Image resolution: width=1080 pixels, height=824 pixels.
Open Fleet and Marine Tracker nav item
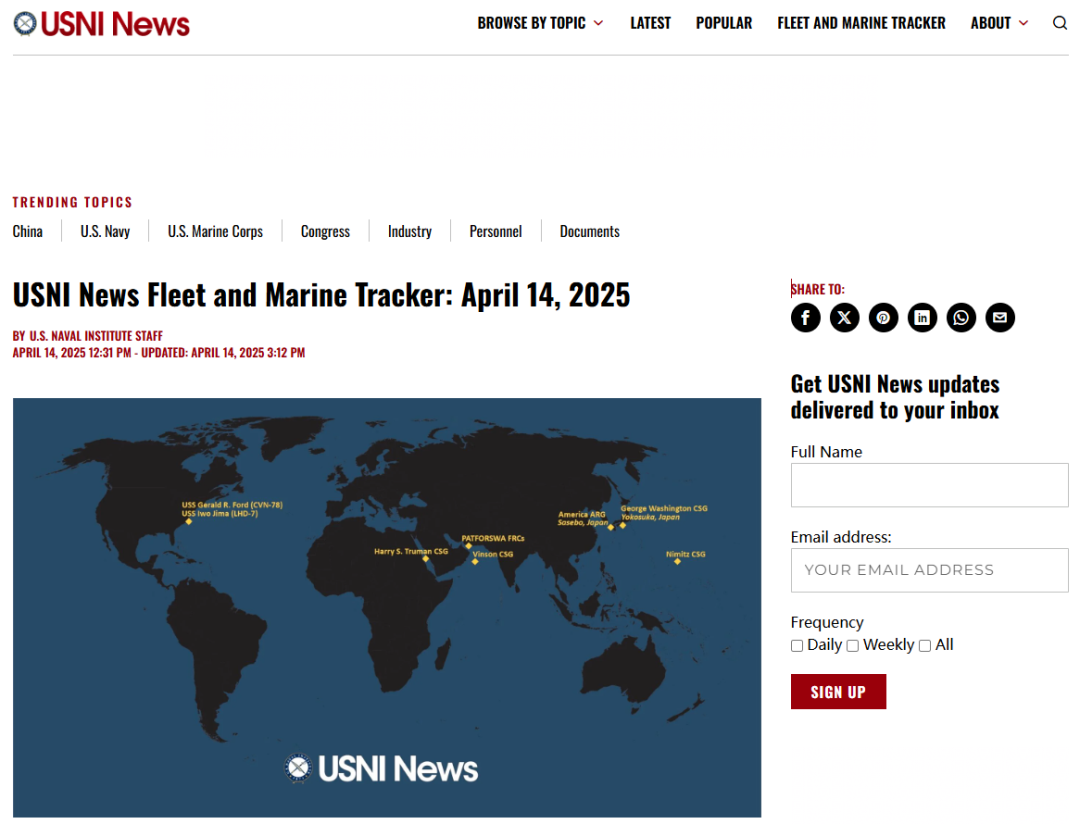(861, 23)
